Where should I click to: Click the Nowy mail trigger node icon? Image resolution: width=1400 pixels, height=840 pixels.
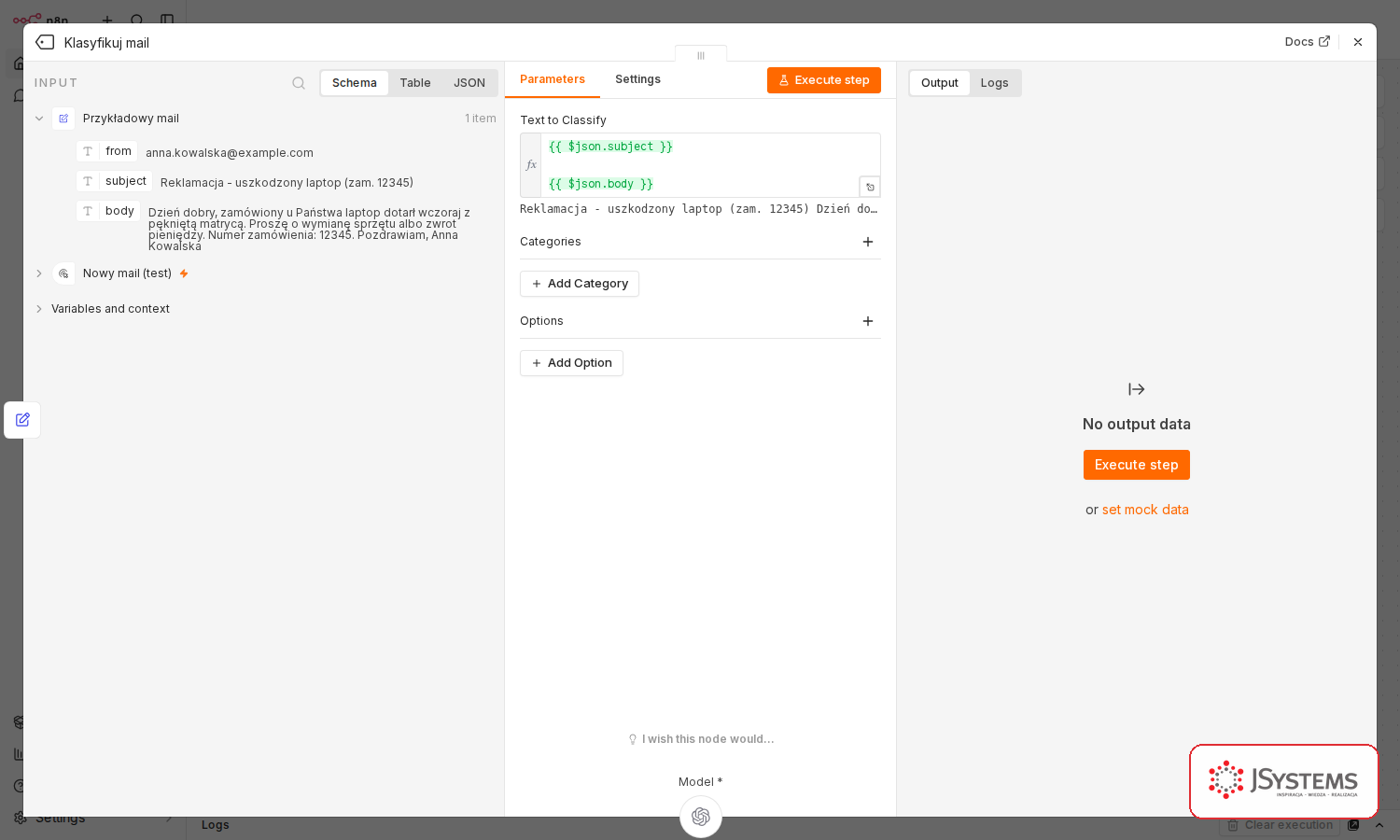63,273
